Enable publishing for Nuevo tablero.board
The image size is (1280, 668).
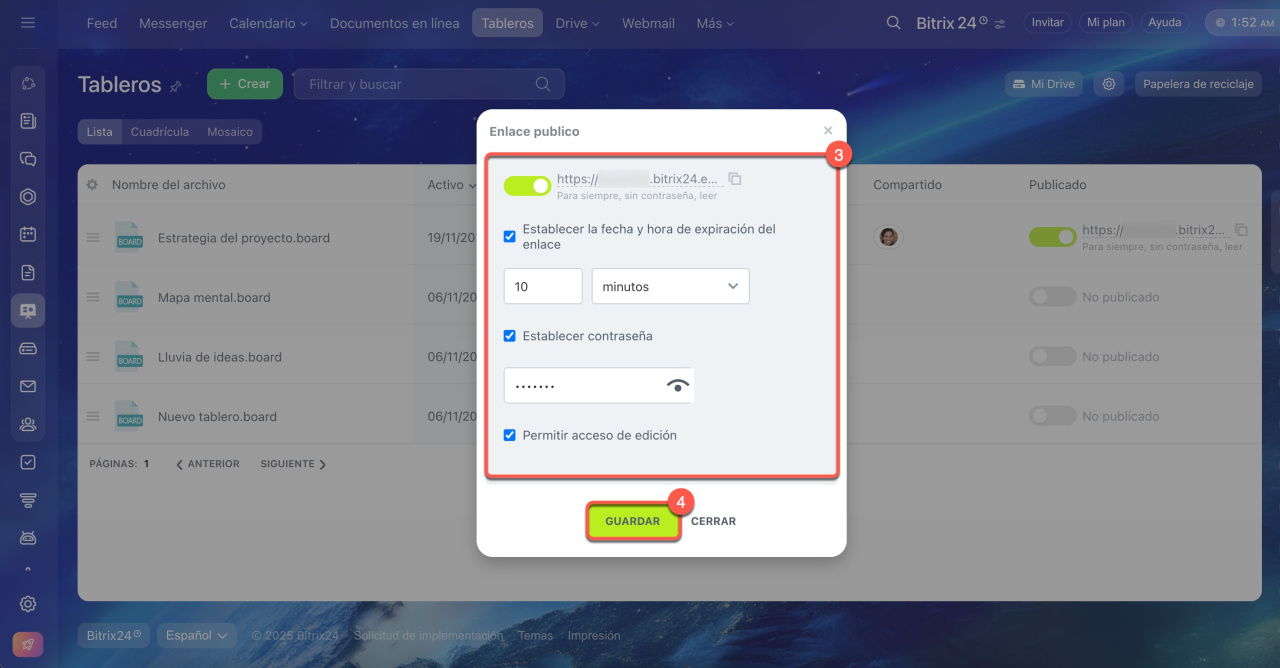[1052, 416]
